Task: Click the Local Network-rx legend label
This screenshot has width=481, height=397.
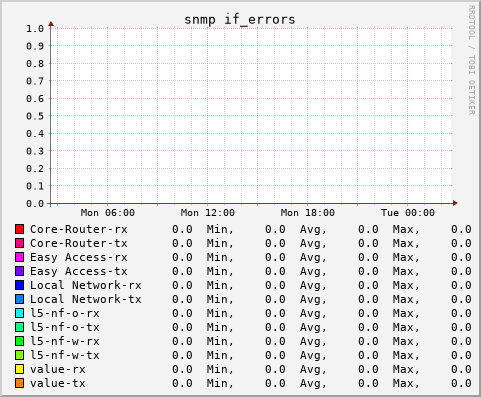Action: click(x=86, y=285)
